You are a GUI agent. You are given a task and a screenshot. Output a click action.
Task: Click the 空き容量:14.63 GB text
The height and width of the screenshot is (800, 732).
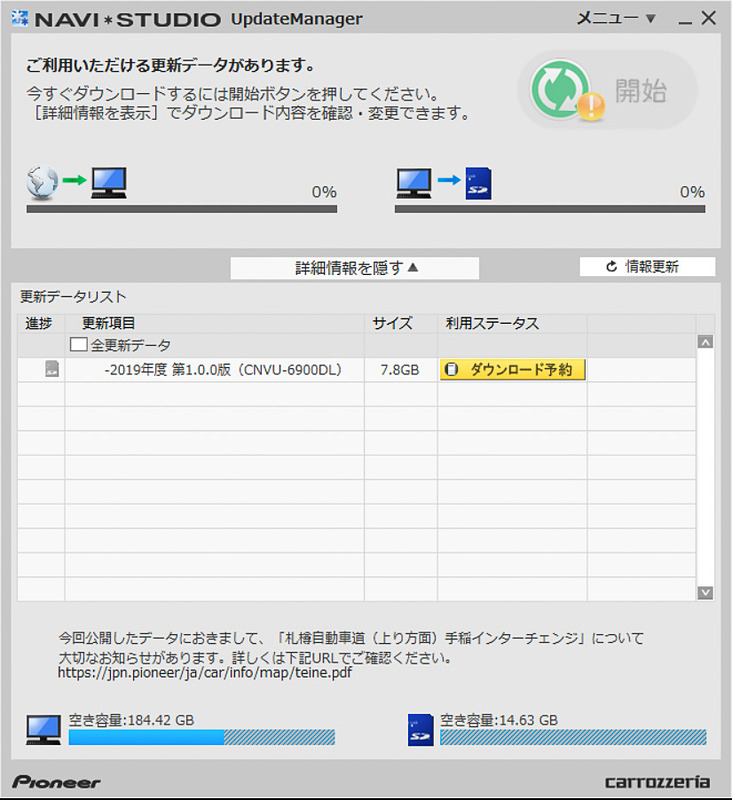click(499, 720)
